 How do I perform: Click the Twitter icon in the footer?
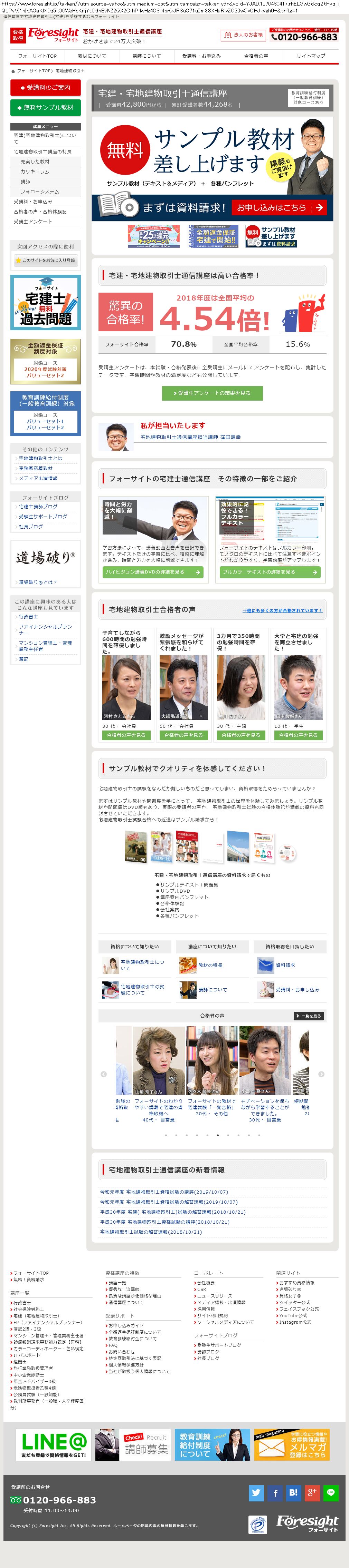256,1492
